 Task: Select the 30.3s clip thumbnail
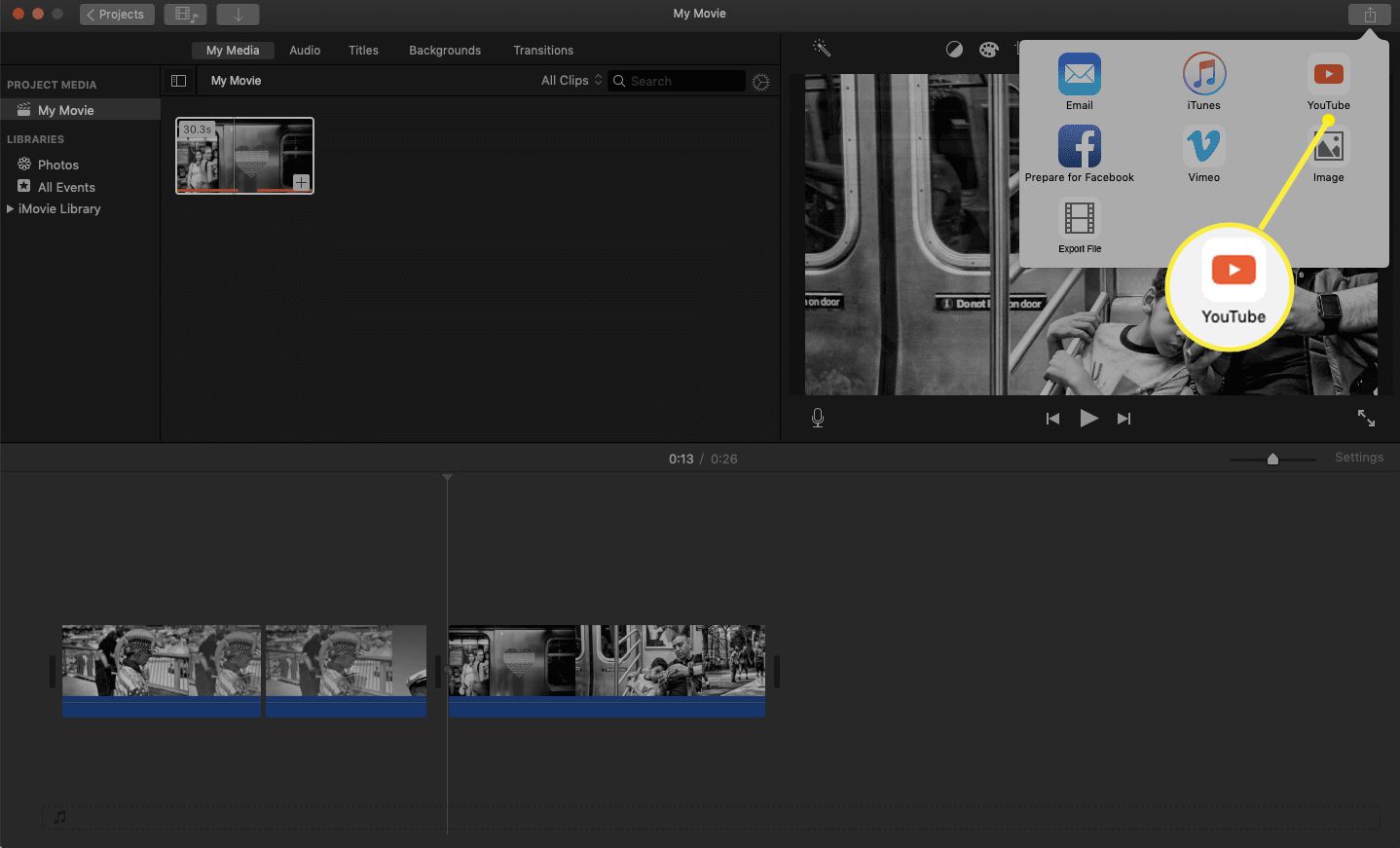(244, 156)
